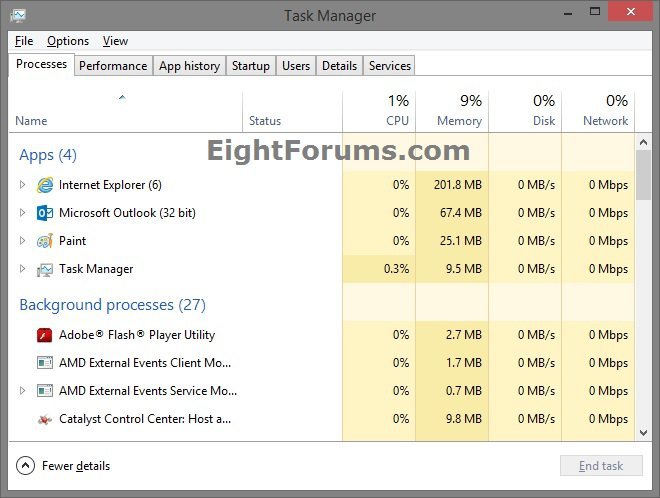Click the AMD External Events Client icon
This screenshot has width=660, height=498.
pyautogui.click(x=45, y=363)
